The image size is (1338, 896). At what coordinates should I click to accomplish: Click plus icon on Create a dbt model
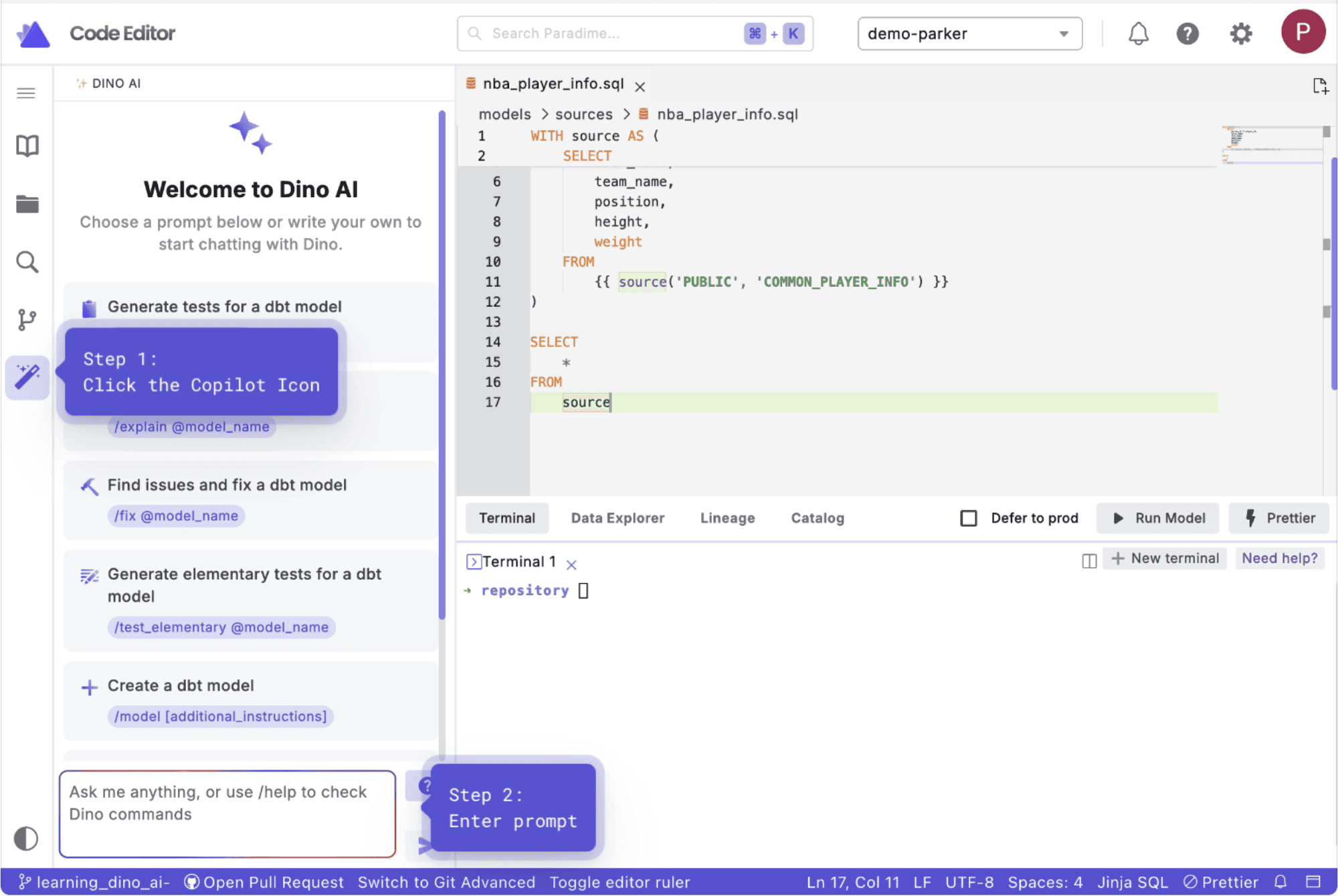pos(89,687)
